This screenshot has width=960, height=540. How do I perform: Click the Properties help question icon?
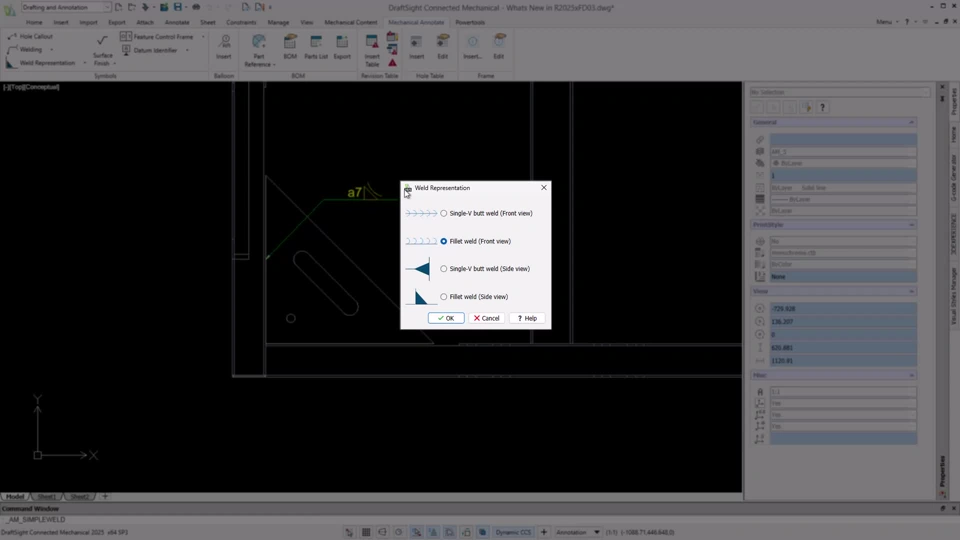tap(822, 108)
